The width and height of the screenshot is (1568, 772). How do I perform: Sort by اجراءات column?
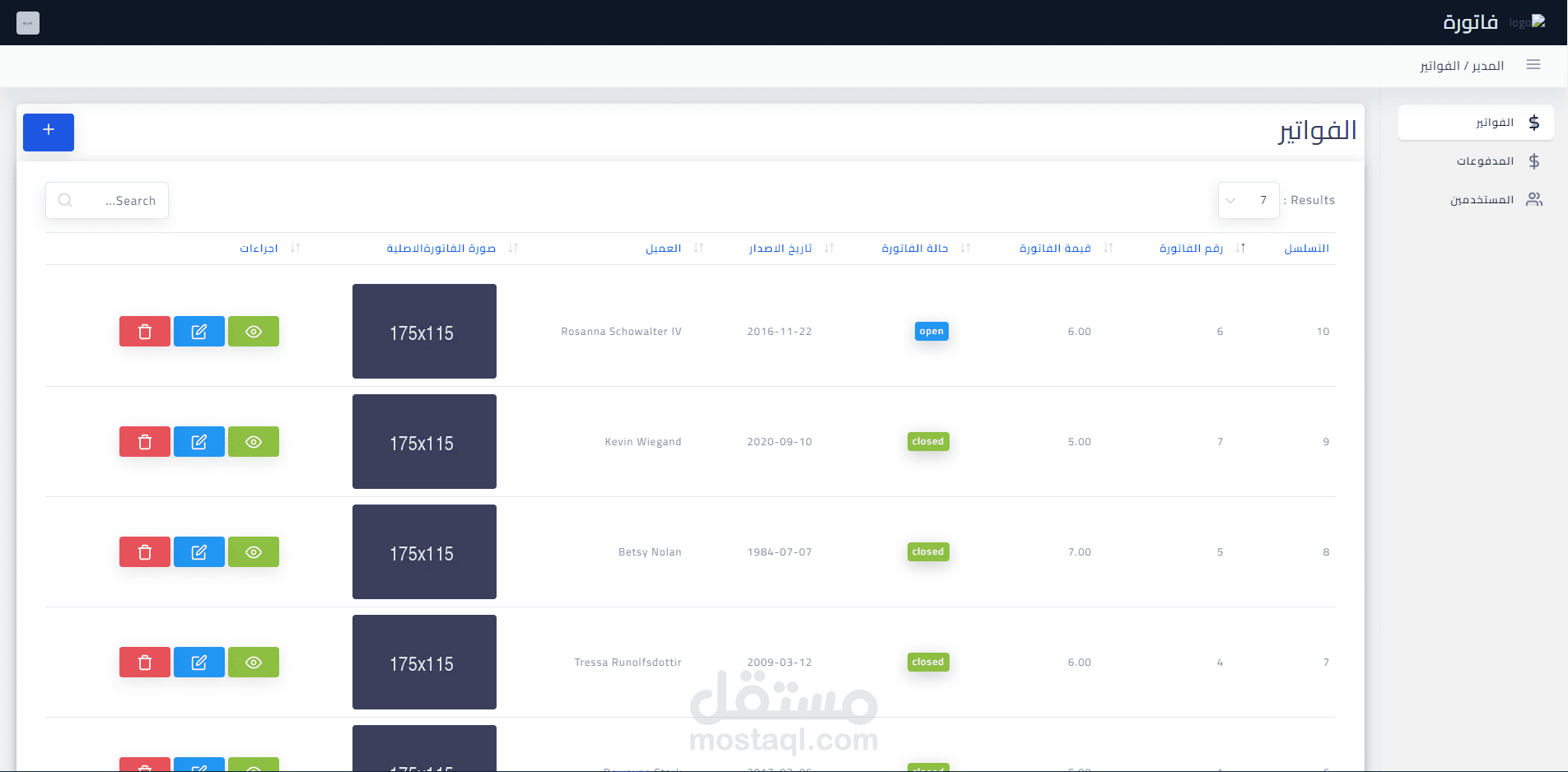[x=259, y=248]
